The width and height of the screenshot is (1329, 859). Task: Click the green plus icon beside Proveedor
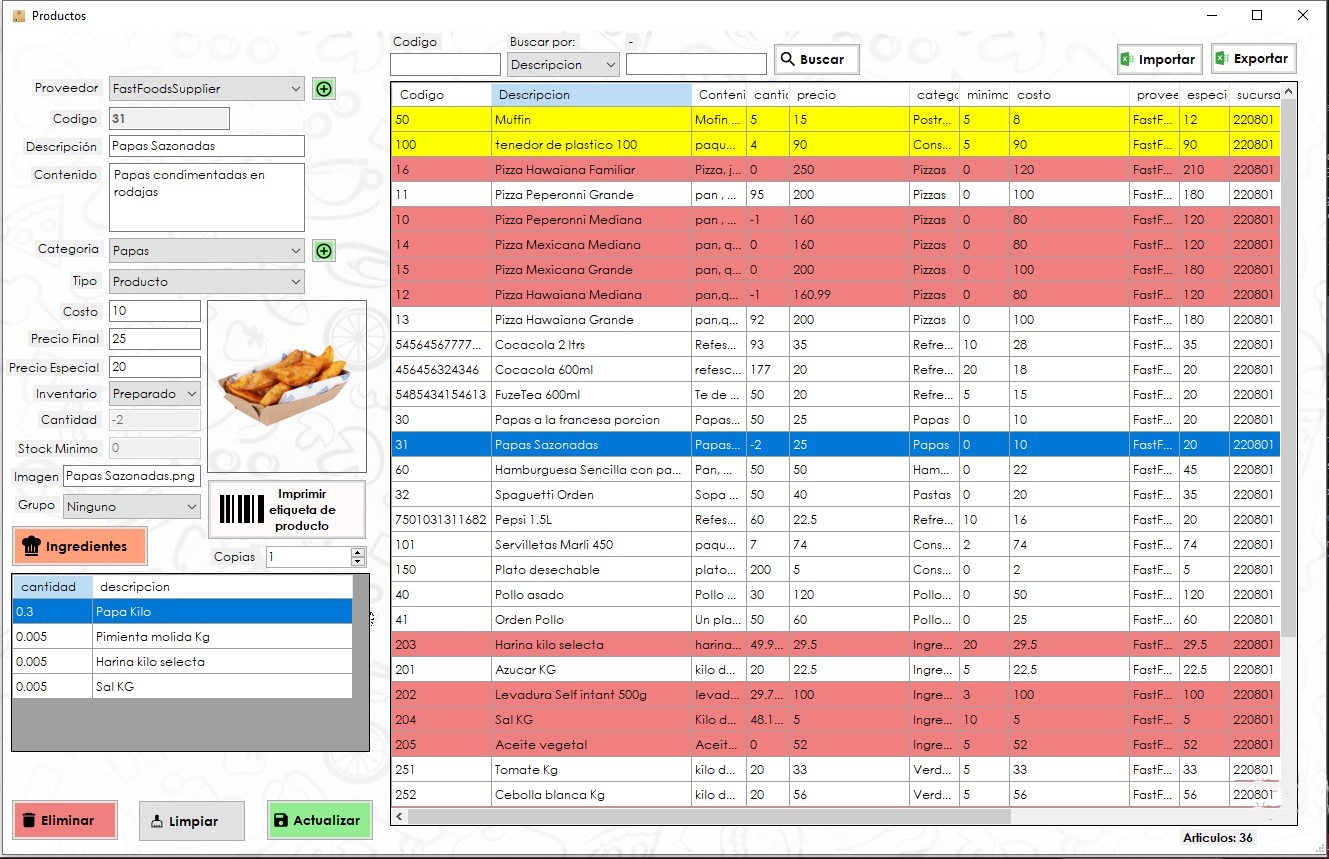tap(323, 88)
